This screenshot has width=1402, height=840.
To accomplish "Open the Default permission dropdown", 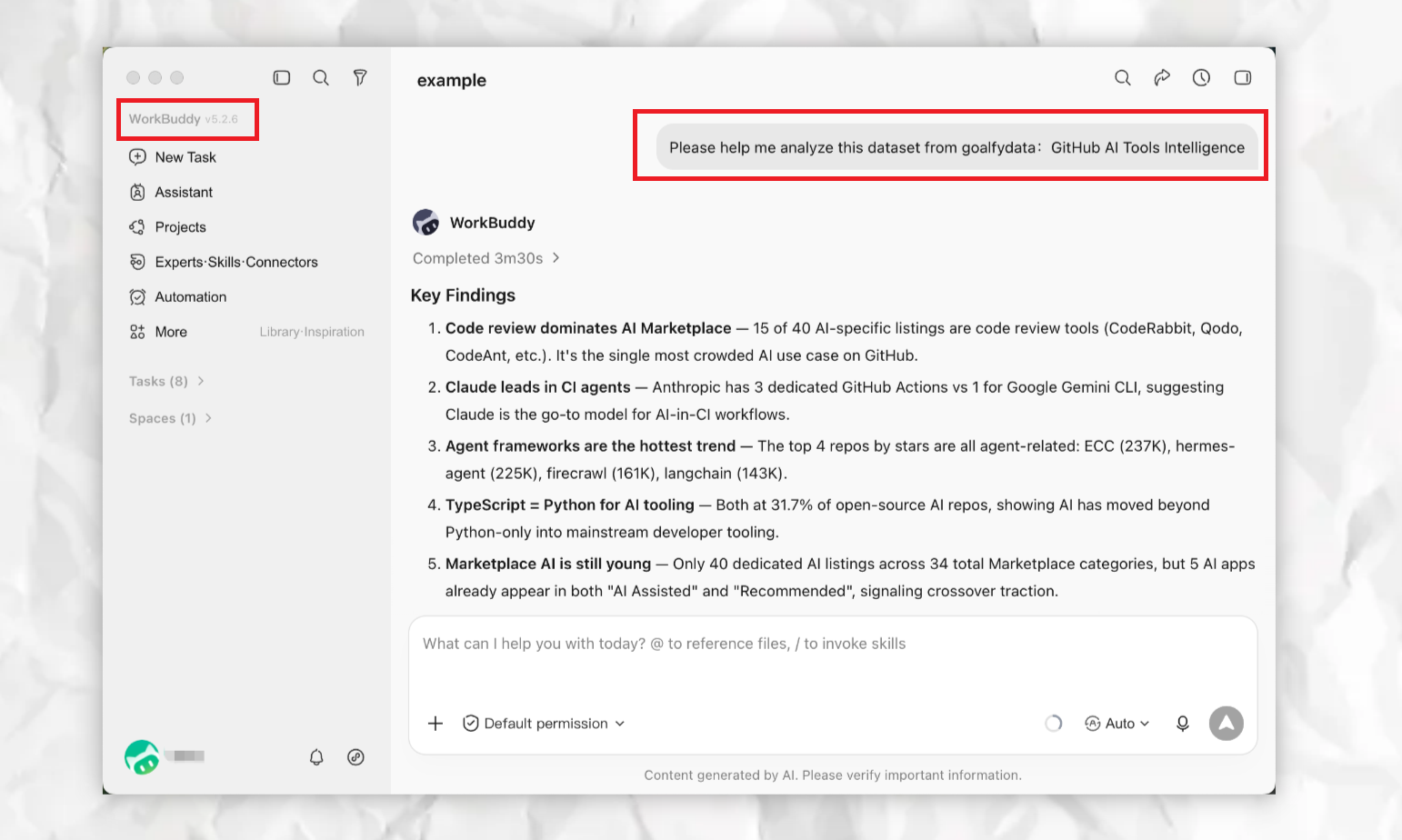I will (544, 724).
